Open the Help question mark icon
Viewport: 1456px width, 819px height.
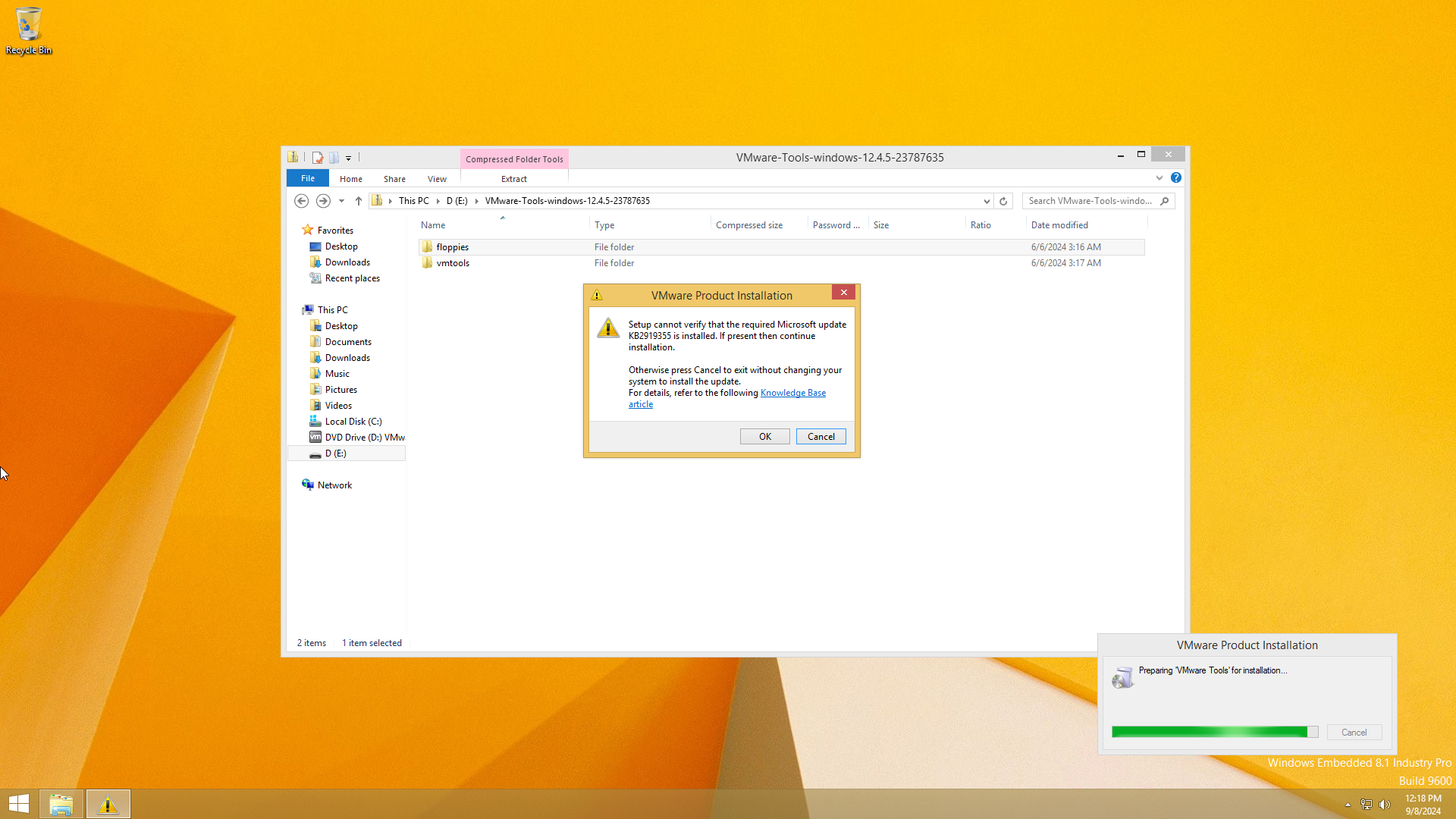click(x=1175, y=177)
